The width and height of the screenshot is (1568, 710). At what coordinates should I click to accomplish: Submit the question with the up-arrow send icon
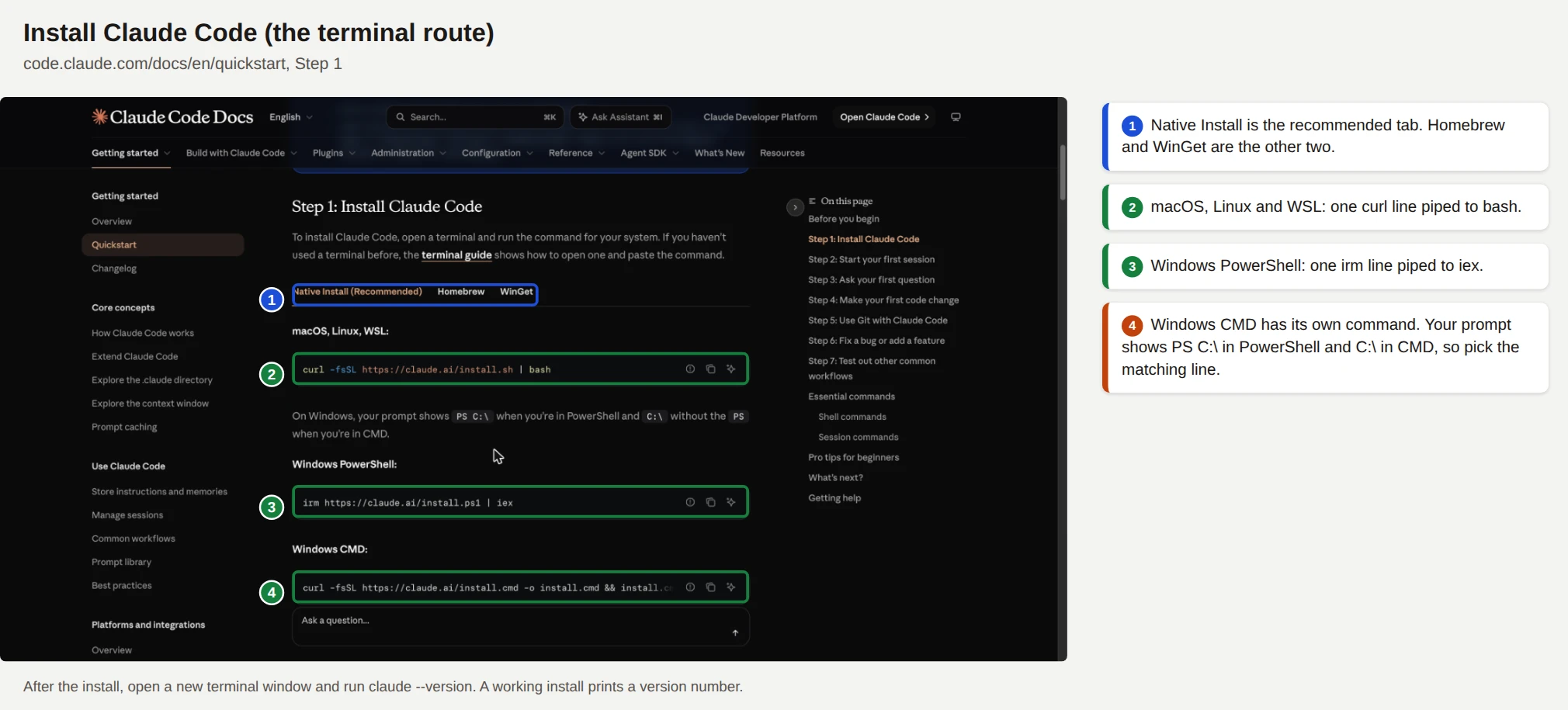pyautogui.click(x=735, y=633)
